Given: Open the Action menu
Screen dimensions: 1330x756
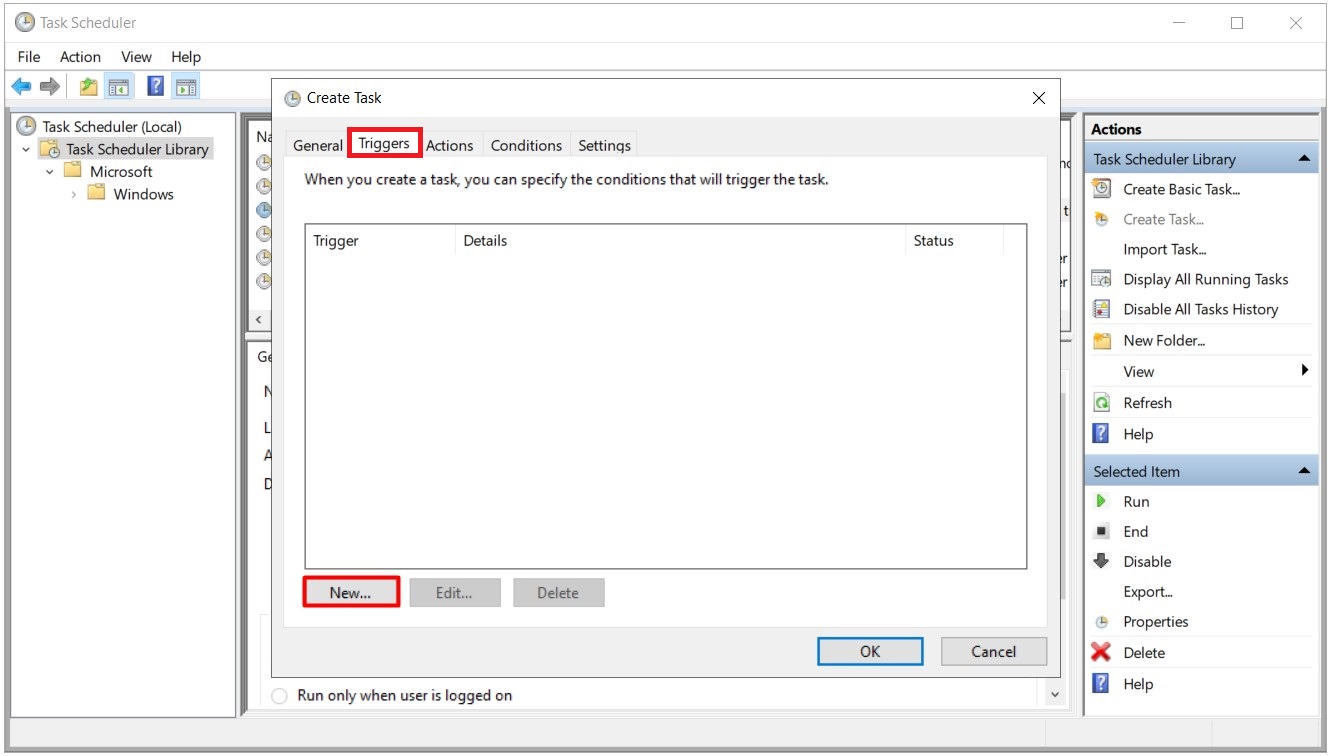Looking at the screenshot, I should (80, 57).
